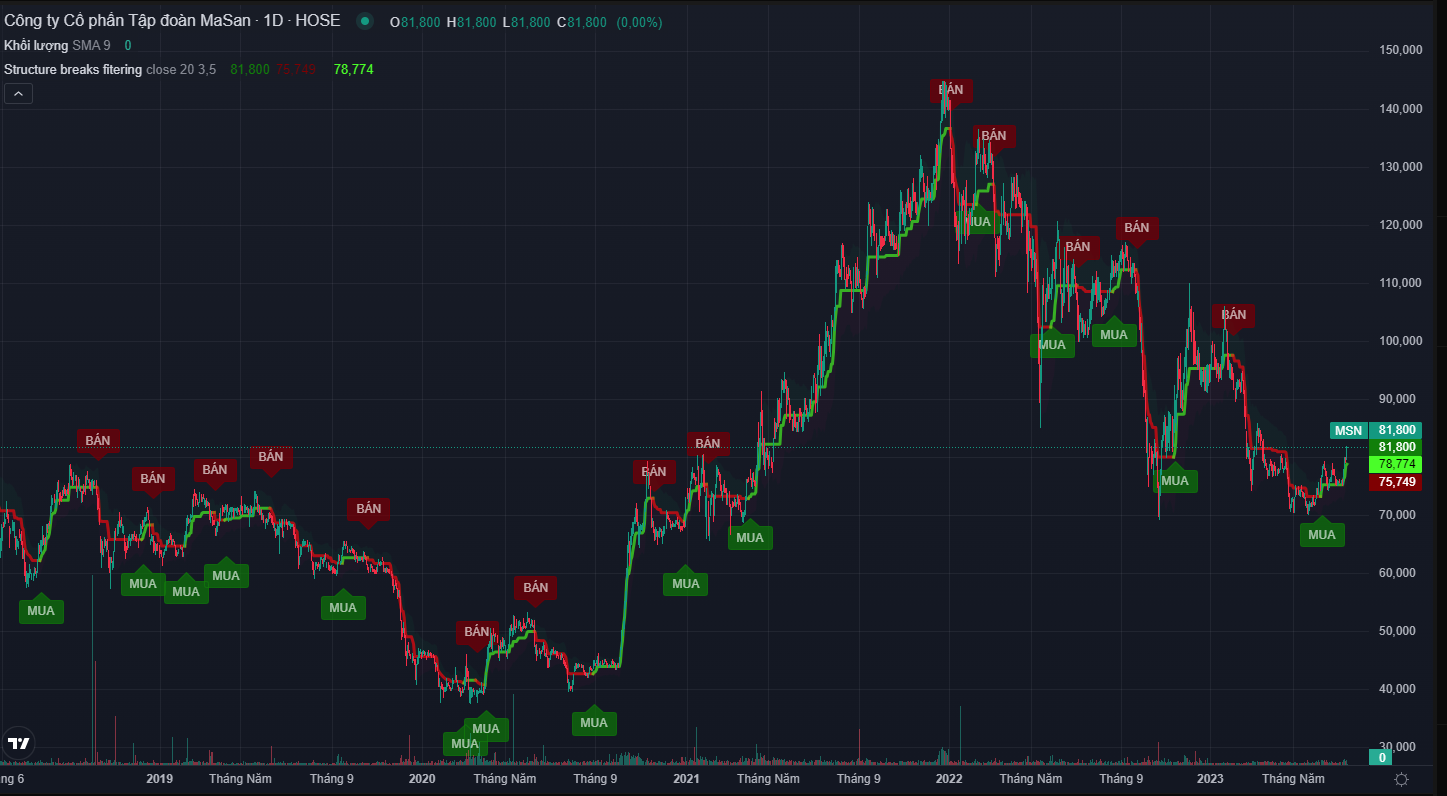Click the high value H81,800

(471, 22)
